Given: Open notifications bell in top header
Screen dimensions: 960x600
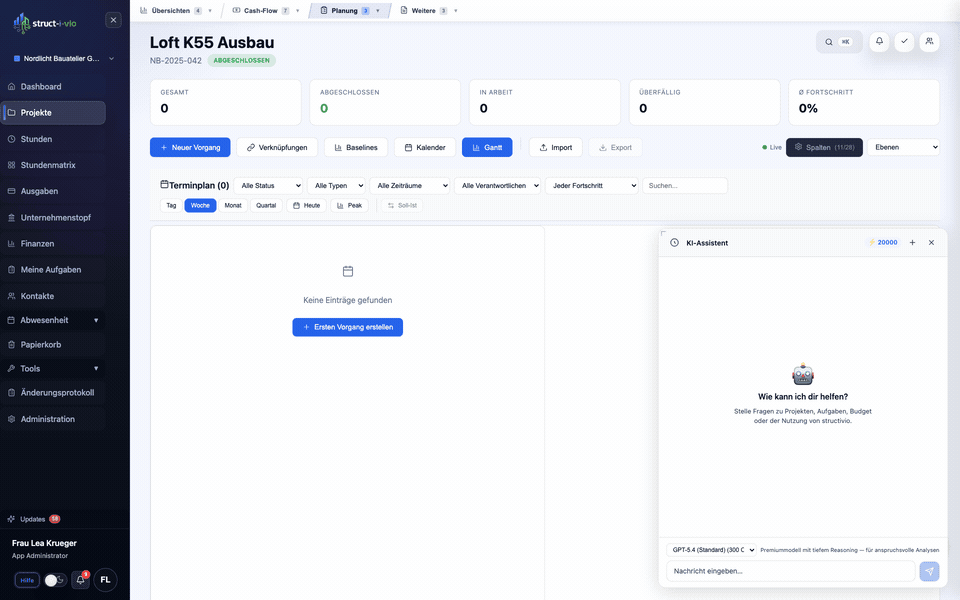Looking at the screenshot, I should pos(879,42).
